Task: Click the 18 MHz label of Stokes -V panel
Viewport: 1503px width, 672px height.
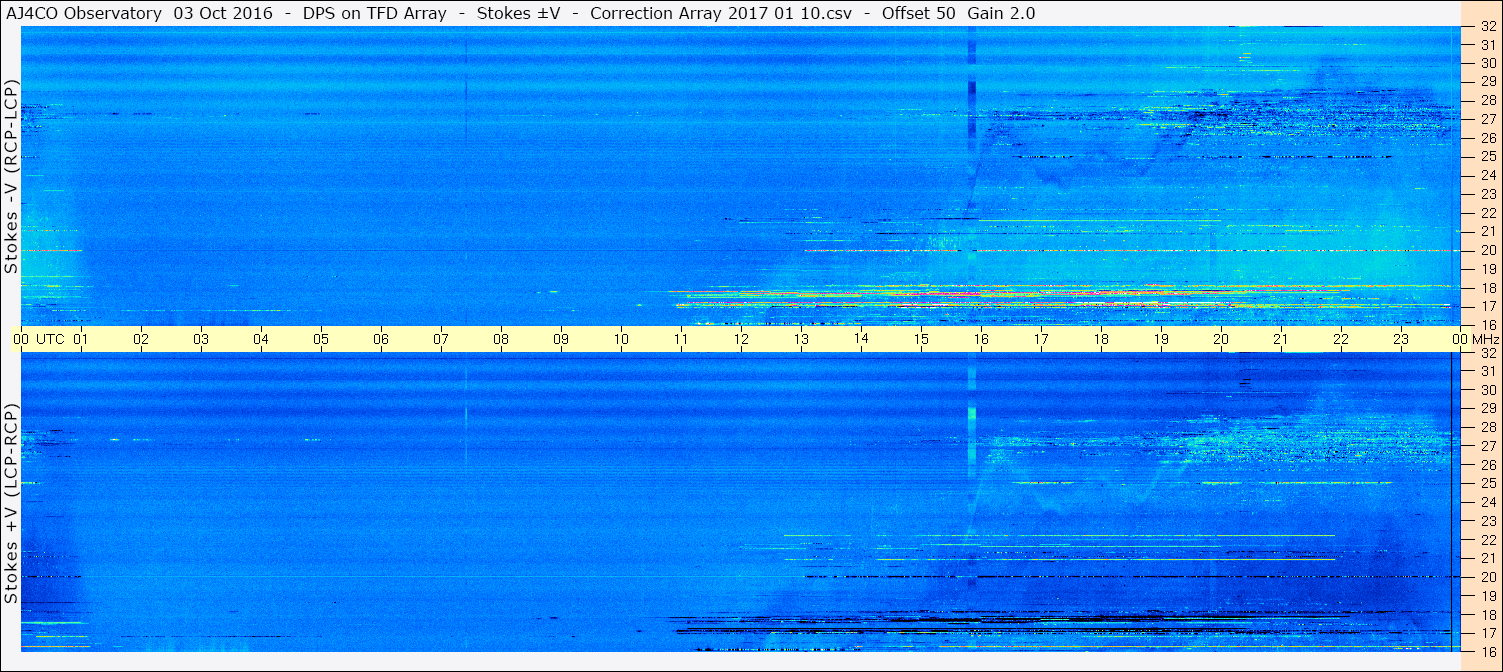Action: 1487,287
